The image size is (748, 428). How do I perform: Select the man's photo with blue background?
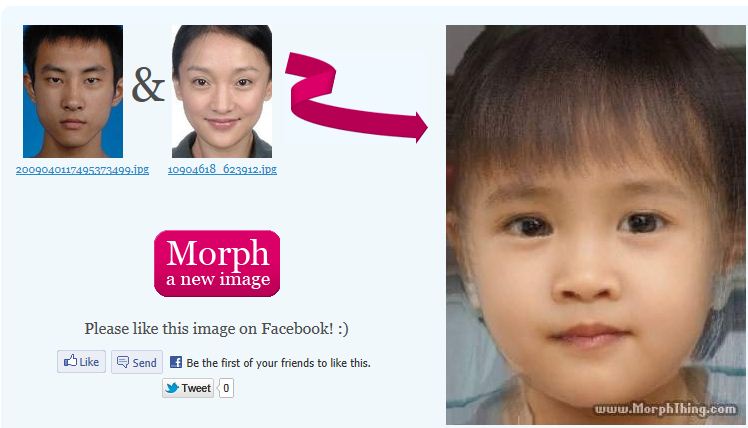pos(73,91)
